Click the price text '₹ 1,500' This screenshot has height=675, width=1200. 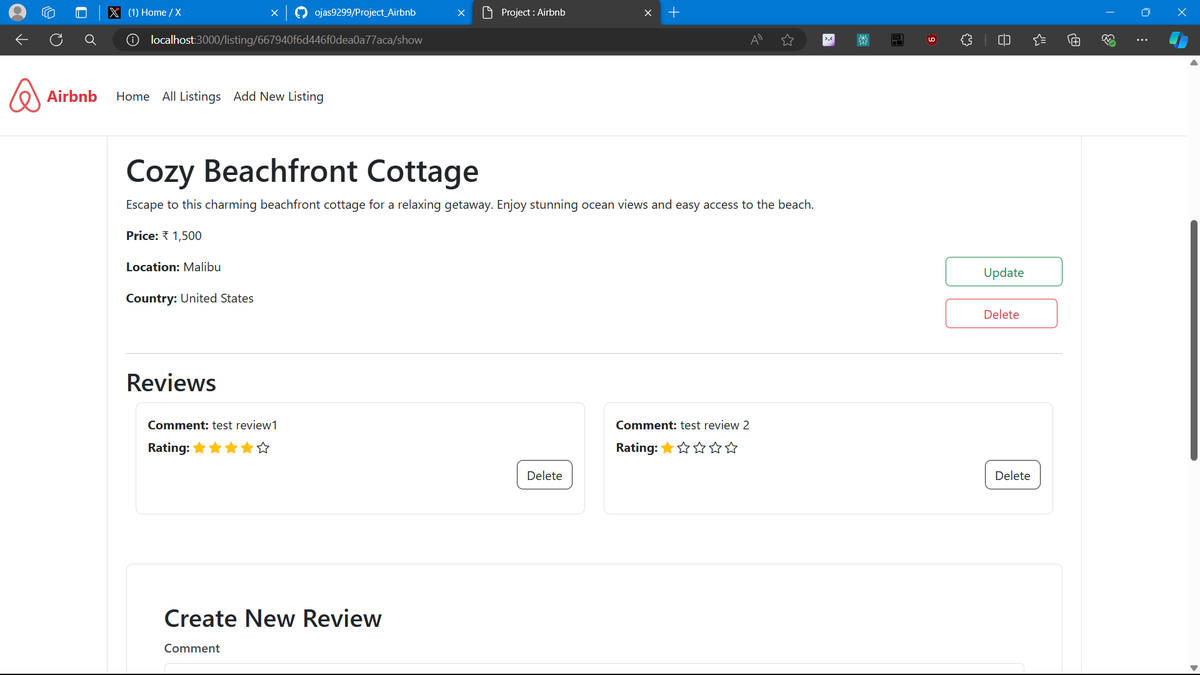click(x=182, y=236)
